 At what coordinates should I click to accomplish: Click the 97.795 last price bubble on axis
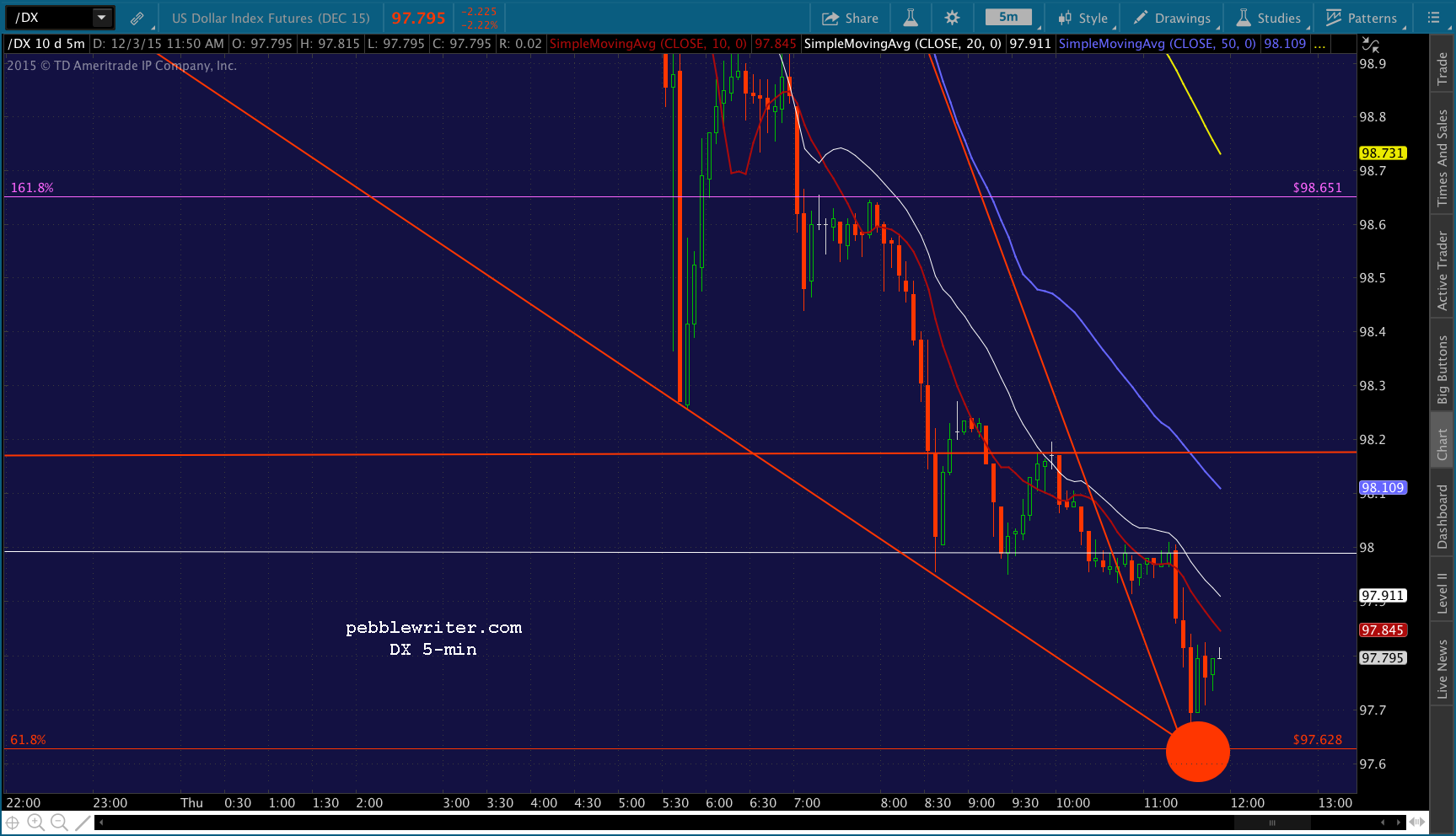[1383, 658]
